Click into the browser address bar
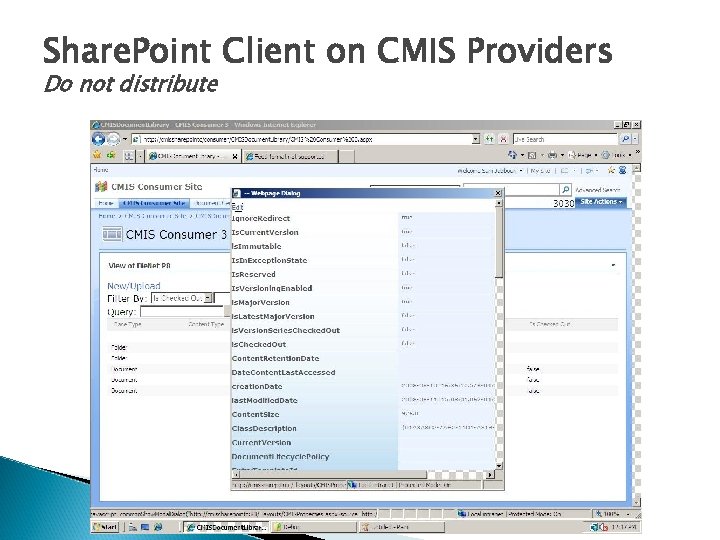Viewport: 720px width, 540px height. click(x=303, y=139)
